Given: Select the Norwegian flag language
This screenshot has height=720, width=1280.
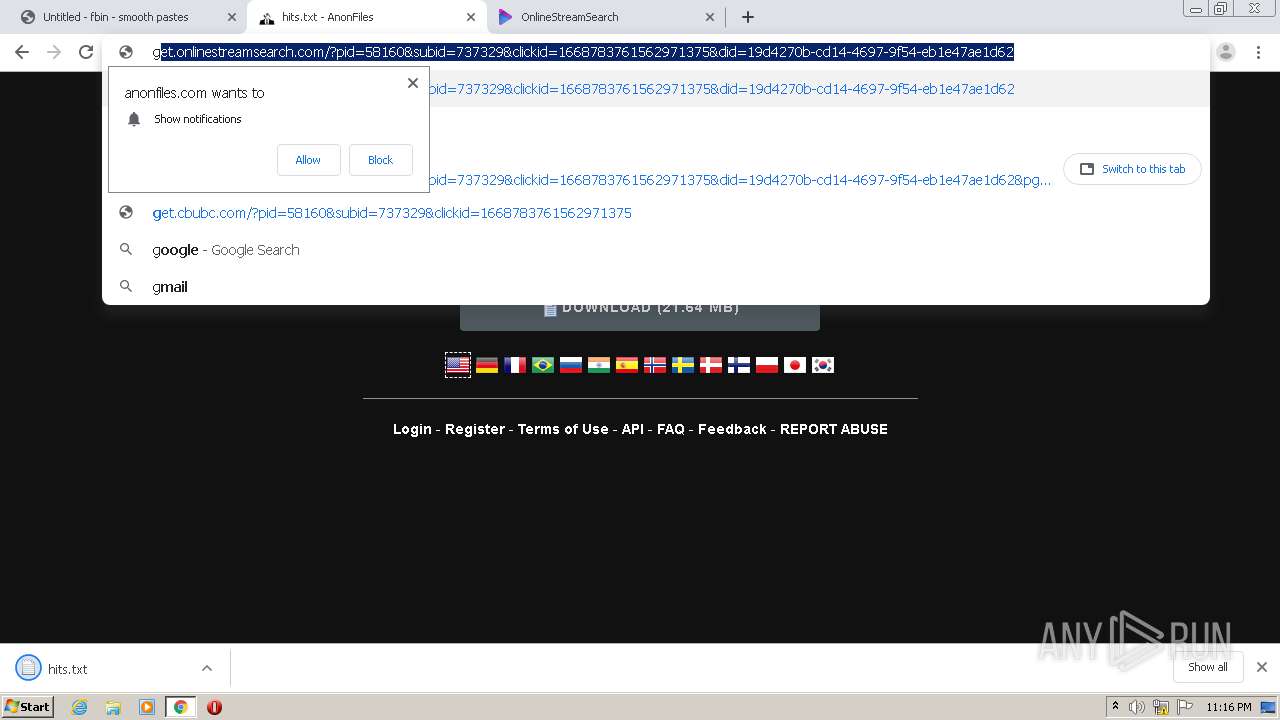Looking at the screenshot, I should (655, 365).
